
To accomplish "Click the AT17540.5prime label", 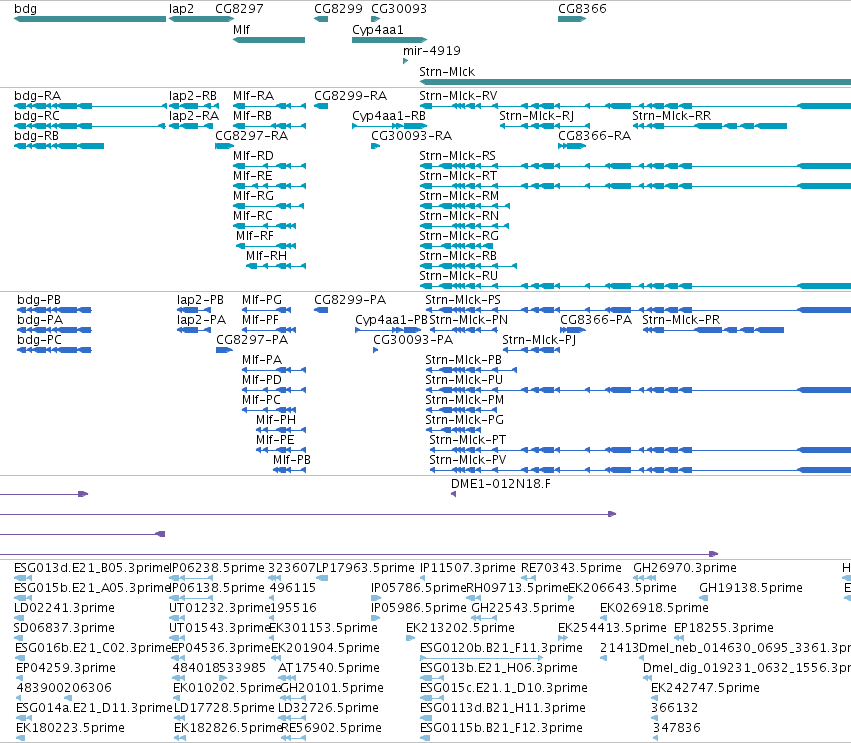I will tap(329, 668).
